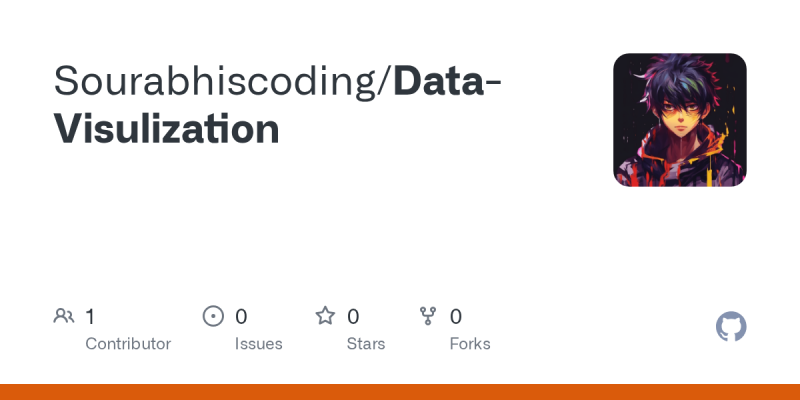The height and width of the screenshot is (400, 800).
Task: Click the bold "Data-" text in title
Action: click(447, 82)
